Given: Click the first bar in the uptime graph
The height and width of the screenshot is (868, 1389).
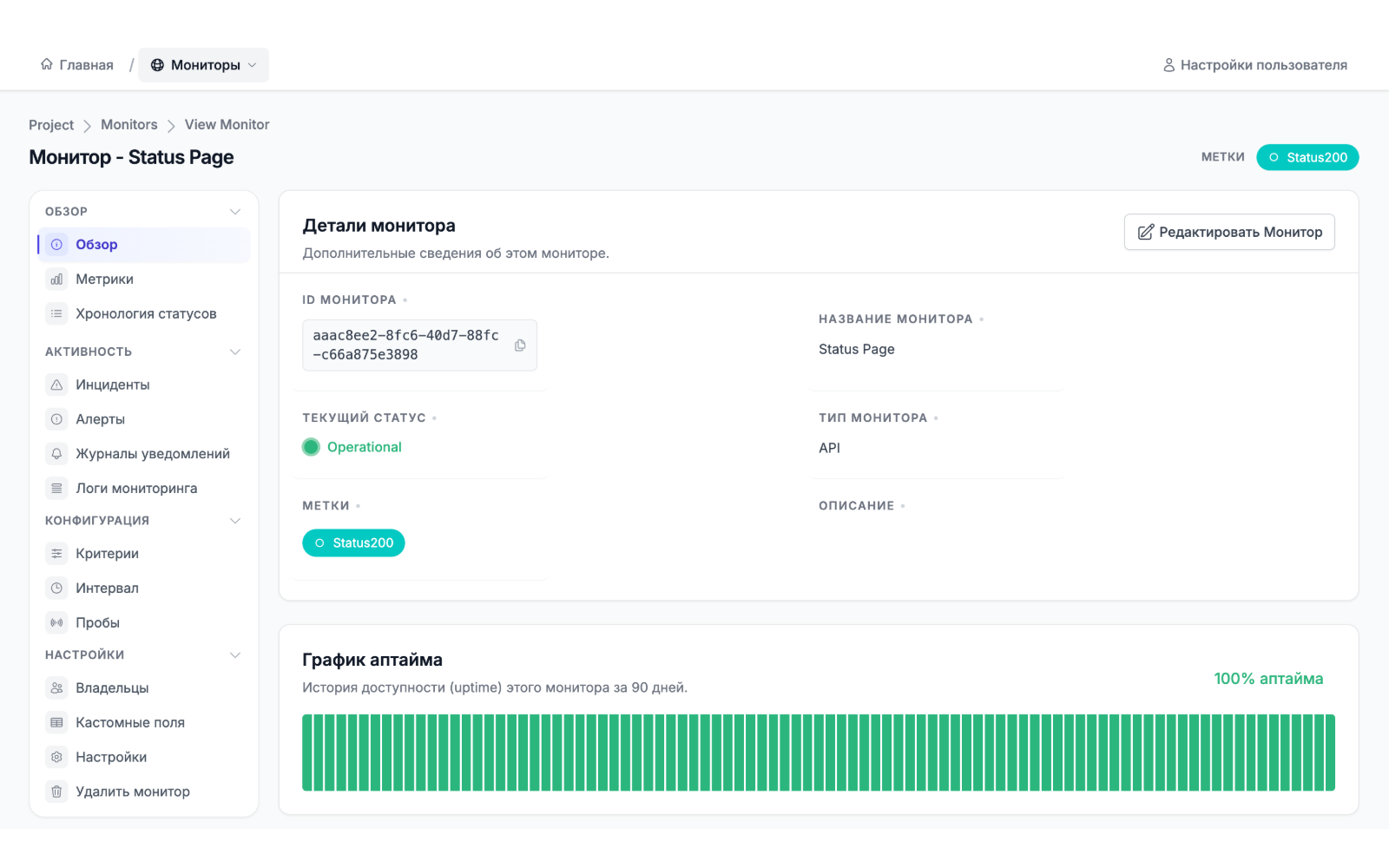Looking at the screenshot, I should click(x=306, y=753).
